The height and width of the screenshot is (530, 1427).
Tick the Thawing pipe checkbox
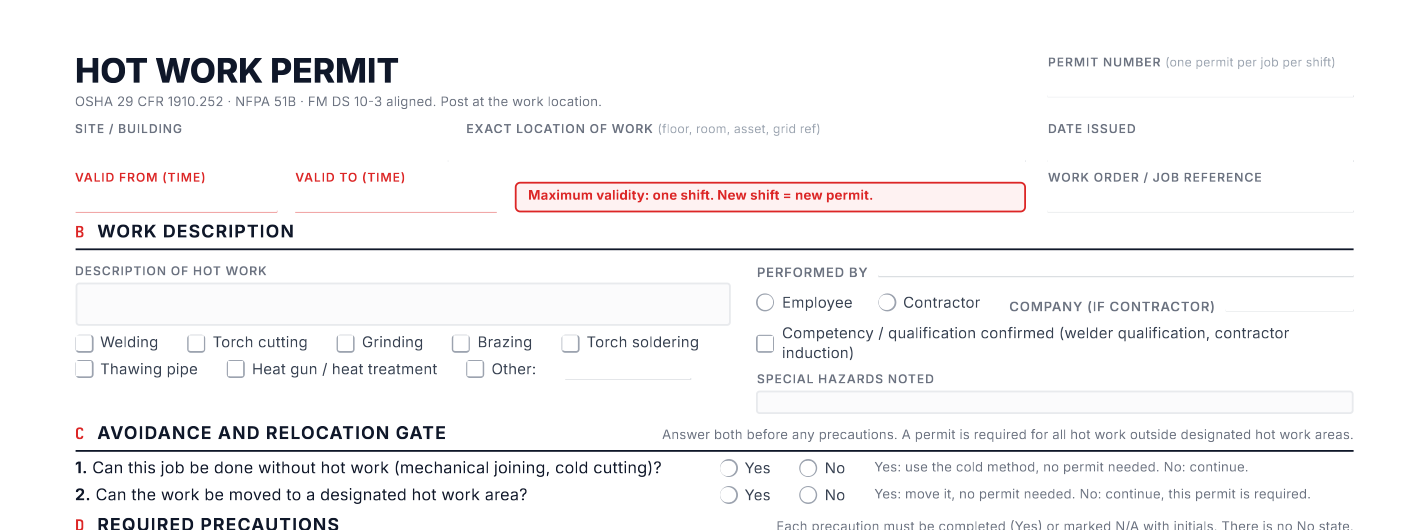click(x=85, y=369)
